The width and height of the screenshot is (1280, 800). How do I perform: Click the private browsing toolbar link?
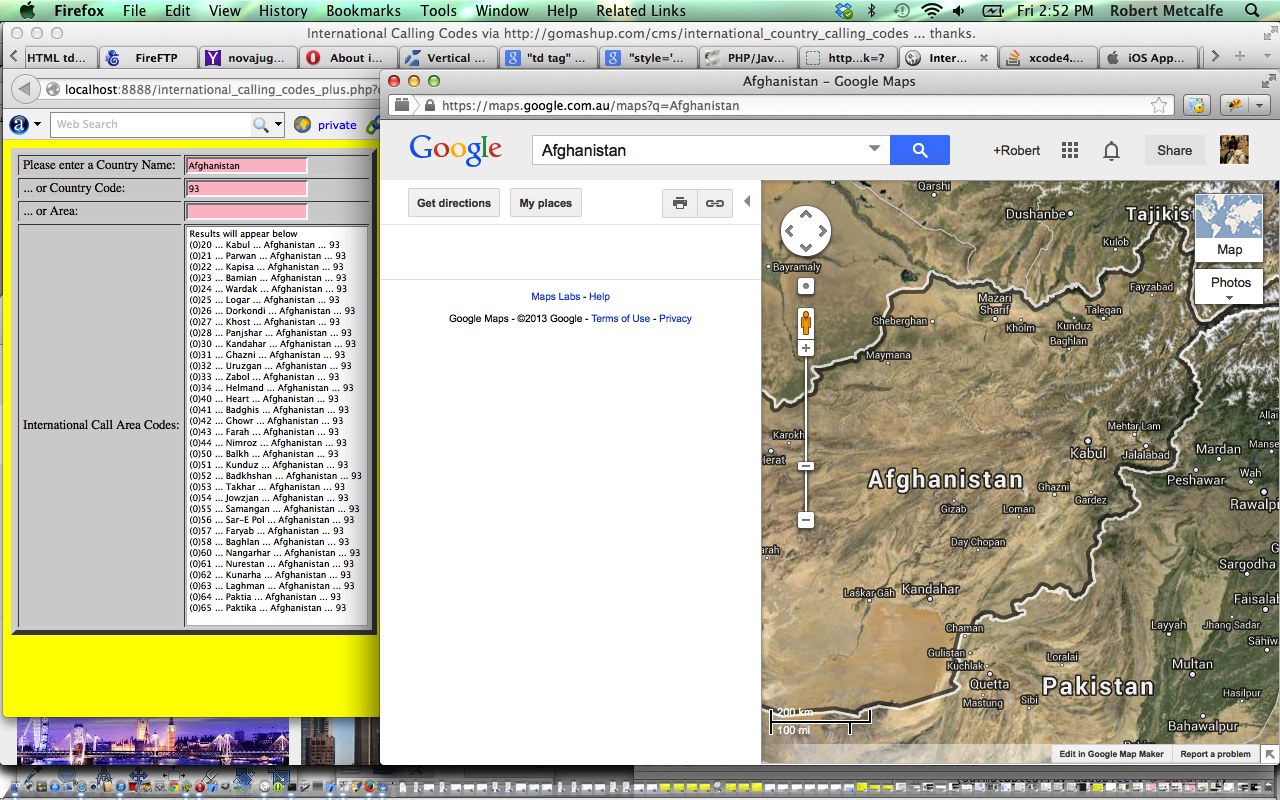pos(337,125)
